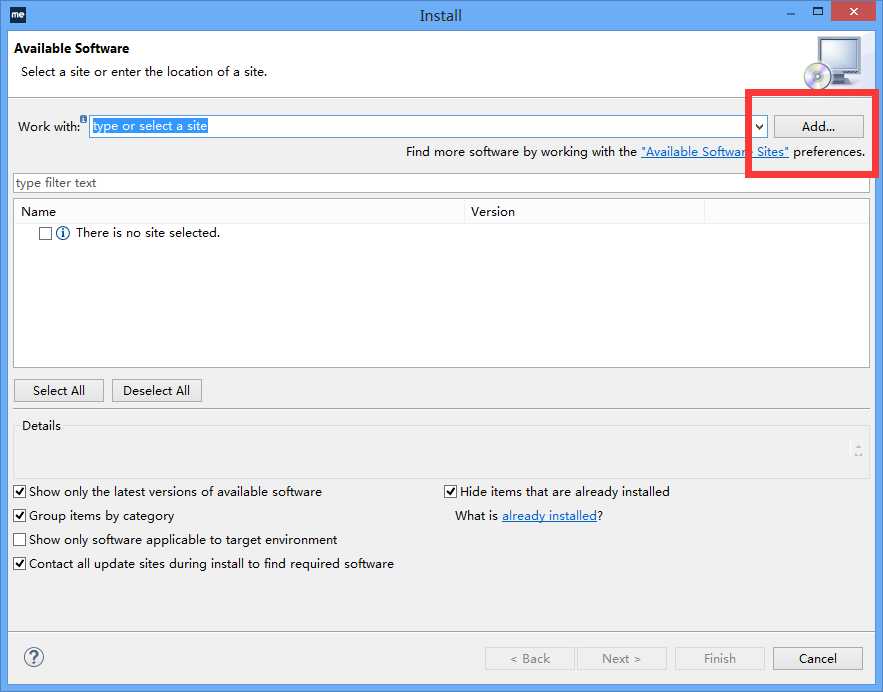
Task: Click the Name column header
Action: tap(239, 212)
